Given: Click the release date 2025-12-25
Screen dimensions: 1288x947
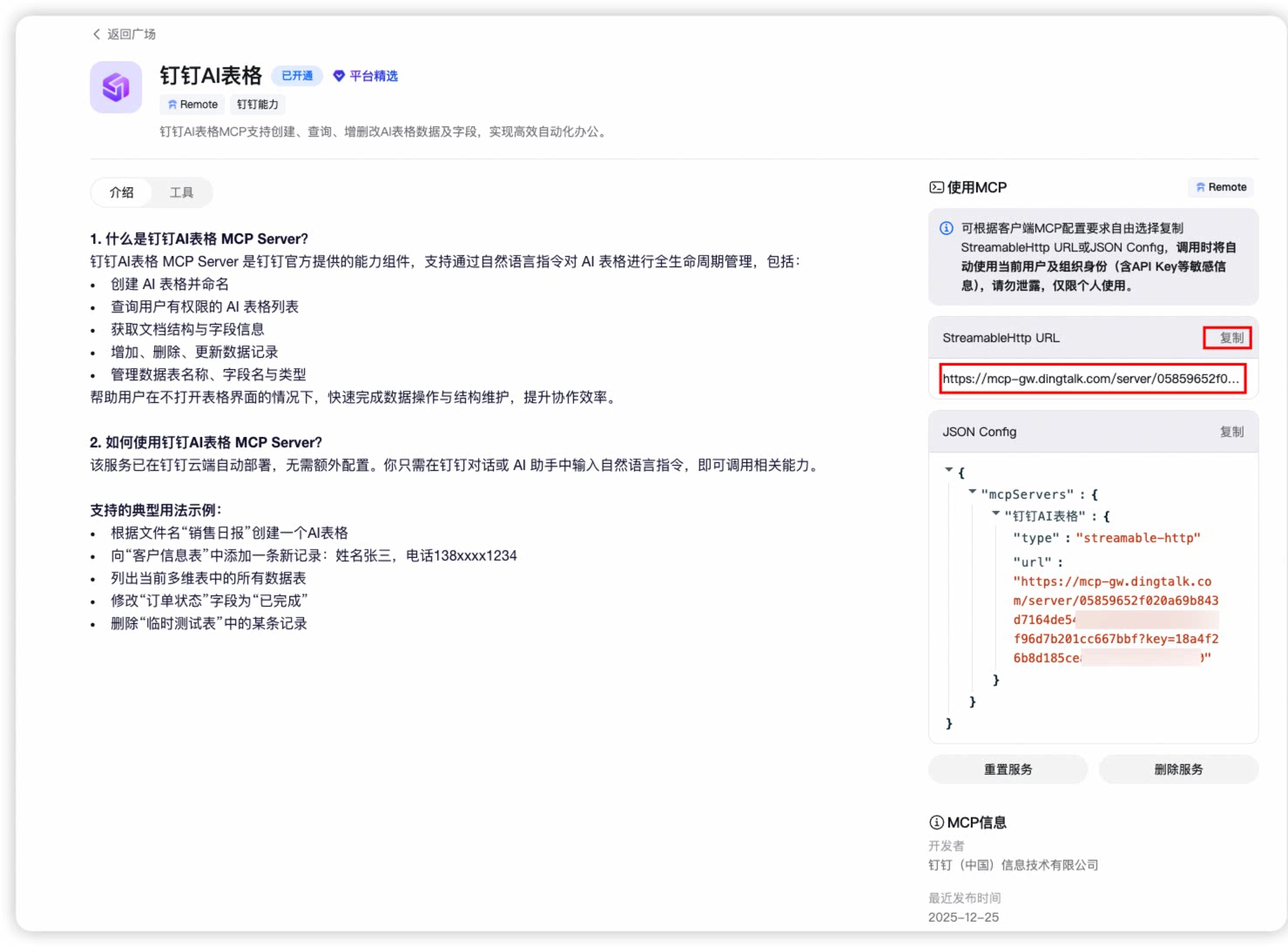Looking at the screenshot, I should coord(963,917).
